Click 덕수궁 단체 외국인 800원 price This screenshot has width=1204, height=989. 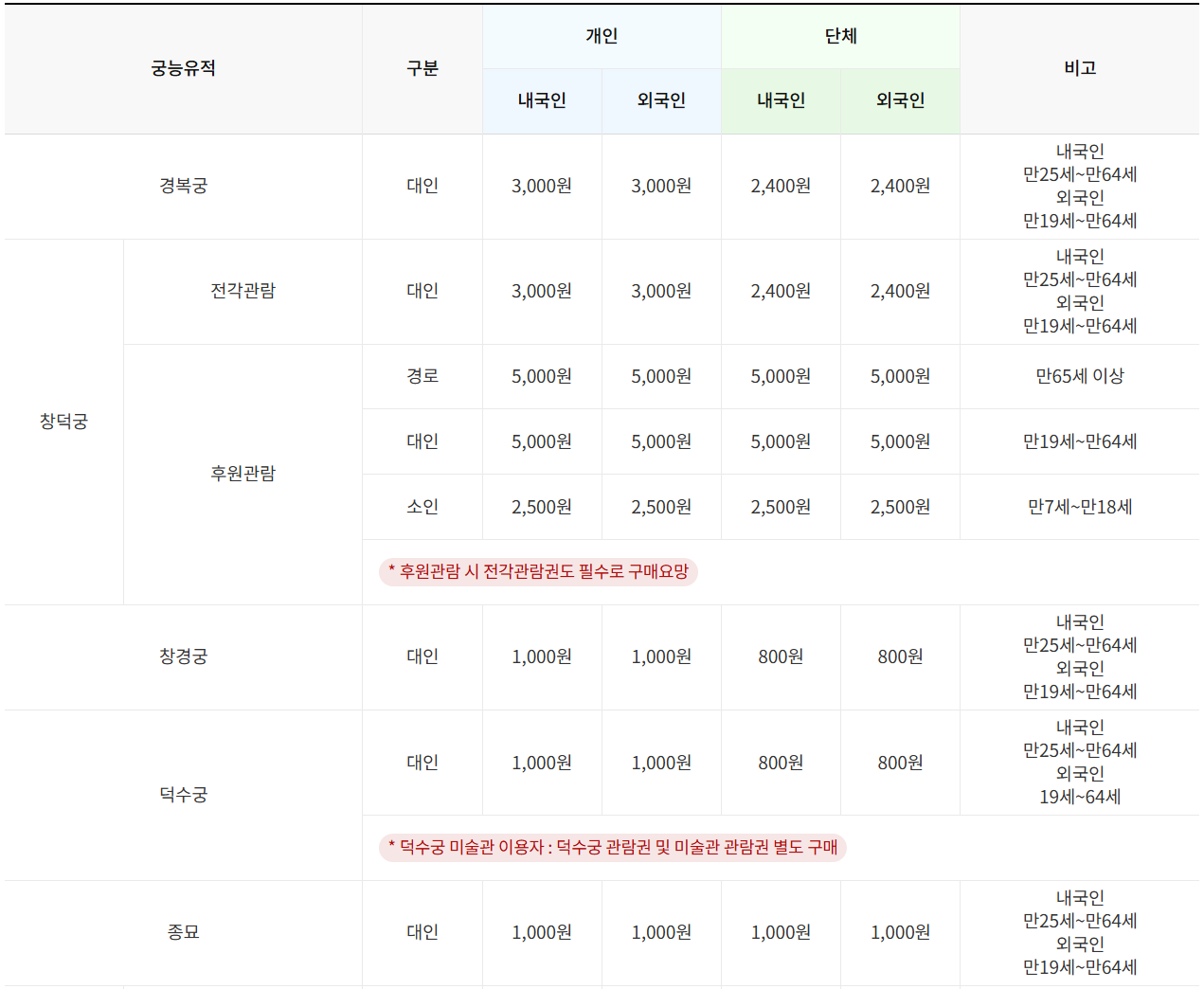[x=900, y=763]
